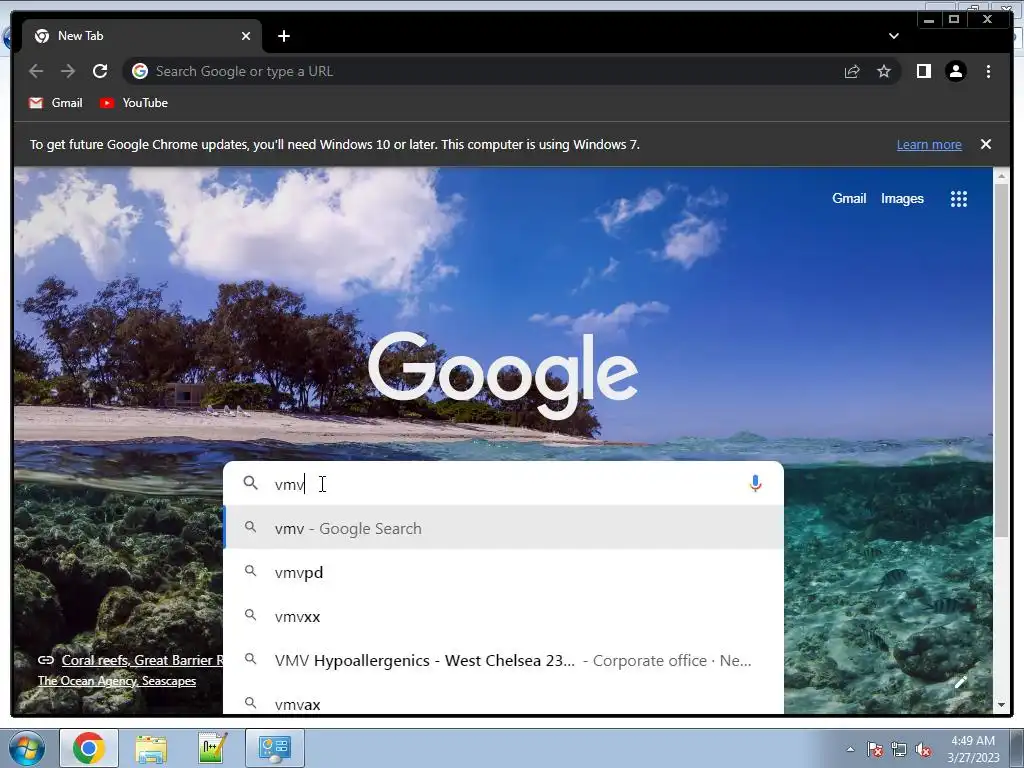This screenshot has width=1024, height=768.
Task: Select the New Tab tab
Action: tap(140, 36)
